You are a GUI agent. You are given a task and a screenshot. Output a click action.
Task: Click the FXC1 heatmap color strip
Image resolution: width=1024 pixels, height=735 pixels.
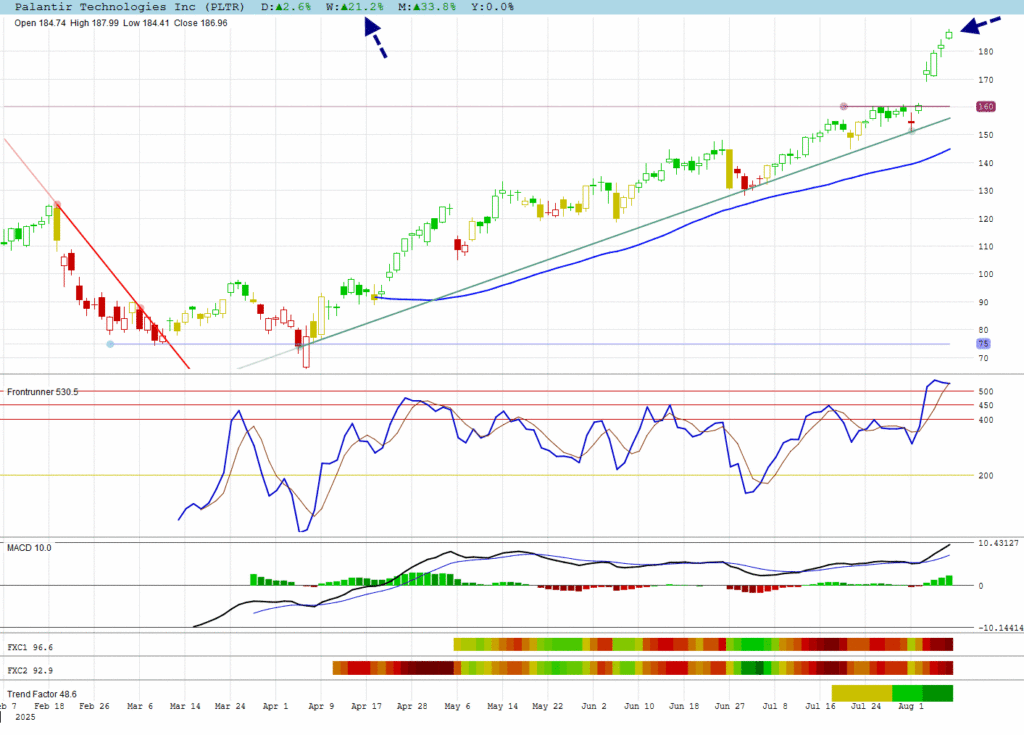pos(703,645)
